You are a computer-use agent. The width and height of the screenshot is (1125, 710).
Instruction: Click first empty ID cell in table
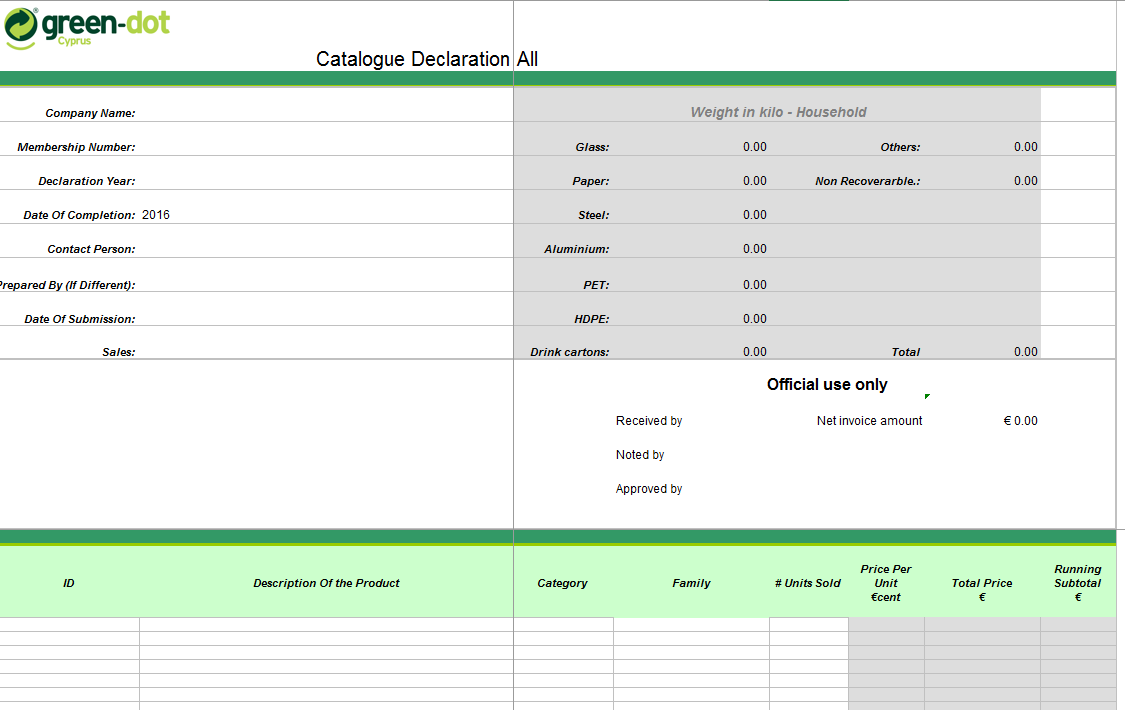click(70, 625)
